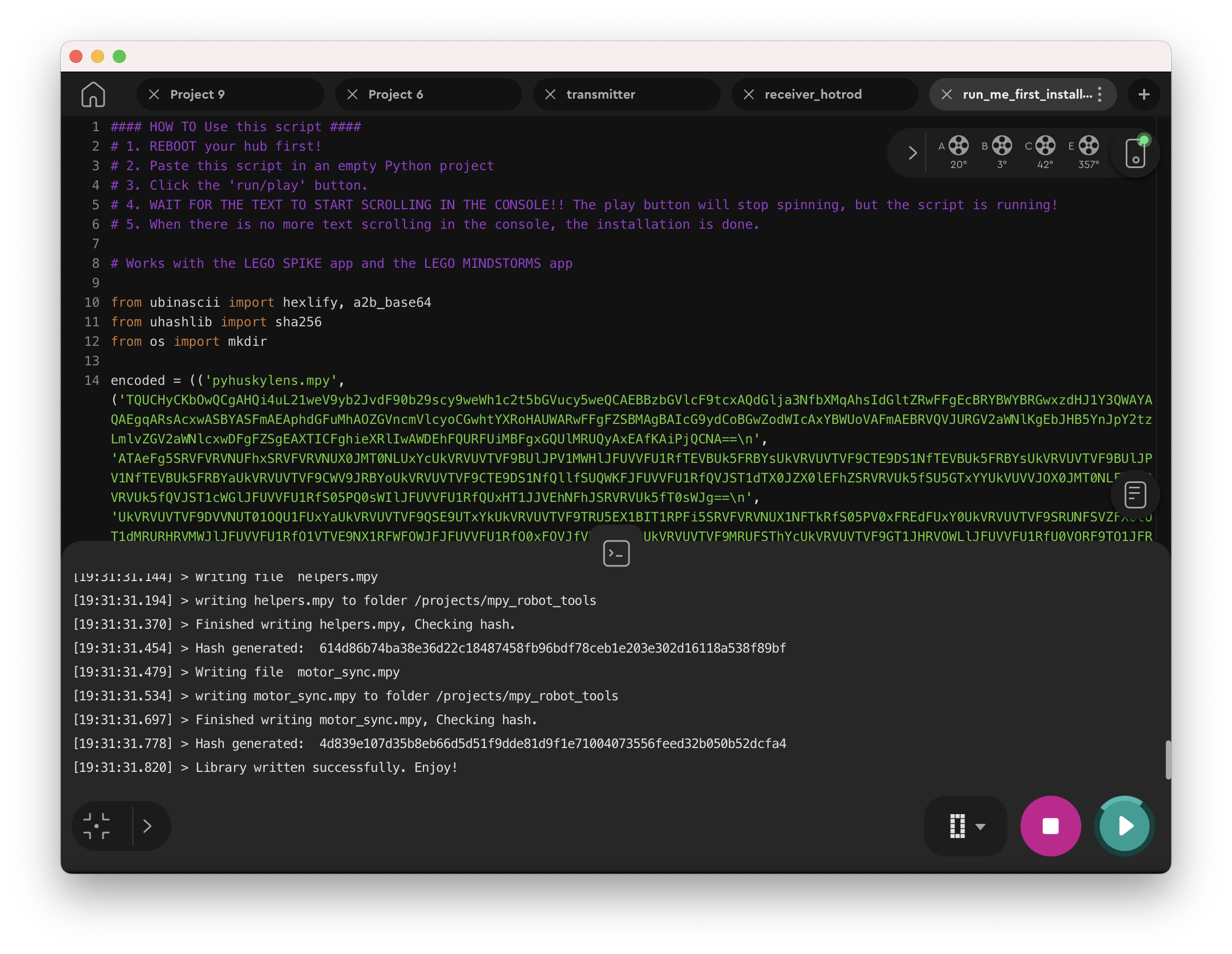Open the transmitter tab
The height and width of the screenshot is (954, 1232).
click(x=626, y=94)
